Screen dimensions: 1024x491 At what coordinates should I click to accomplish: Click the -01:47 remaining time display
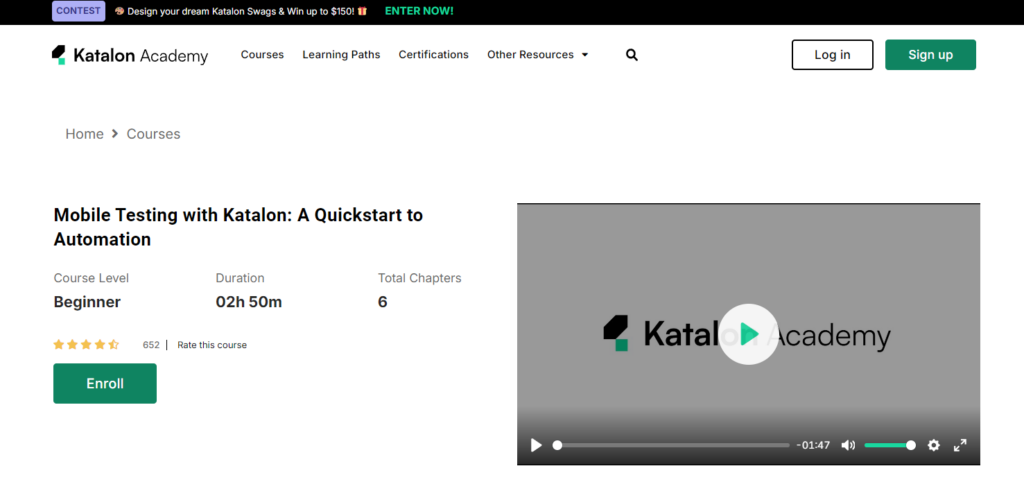pyautogui.click(x=813, y=445)
